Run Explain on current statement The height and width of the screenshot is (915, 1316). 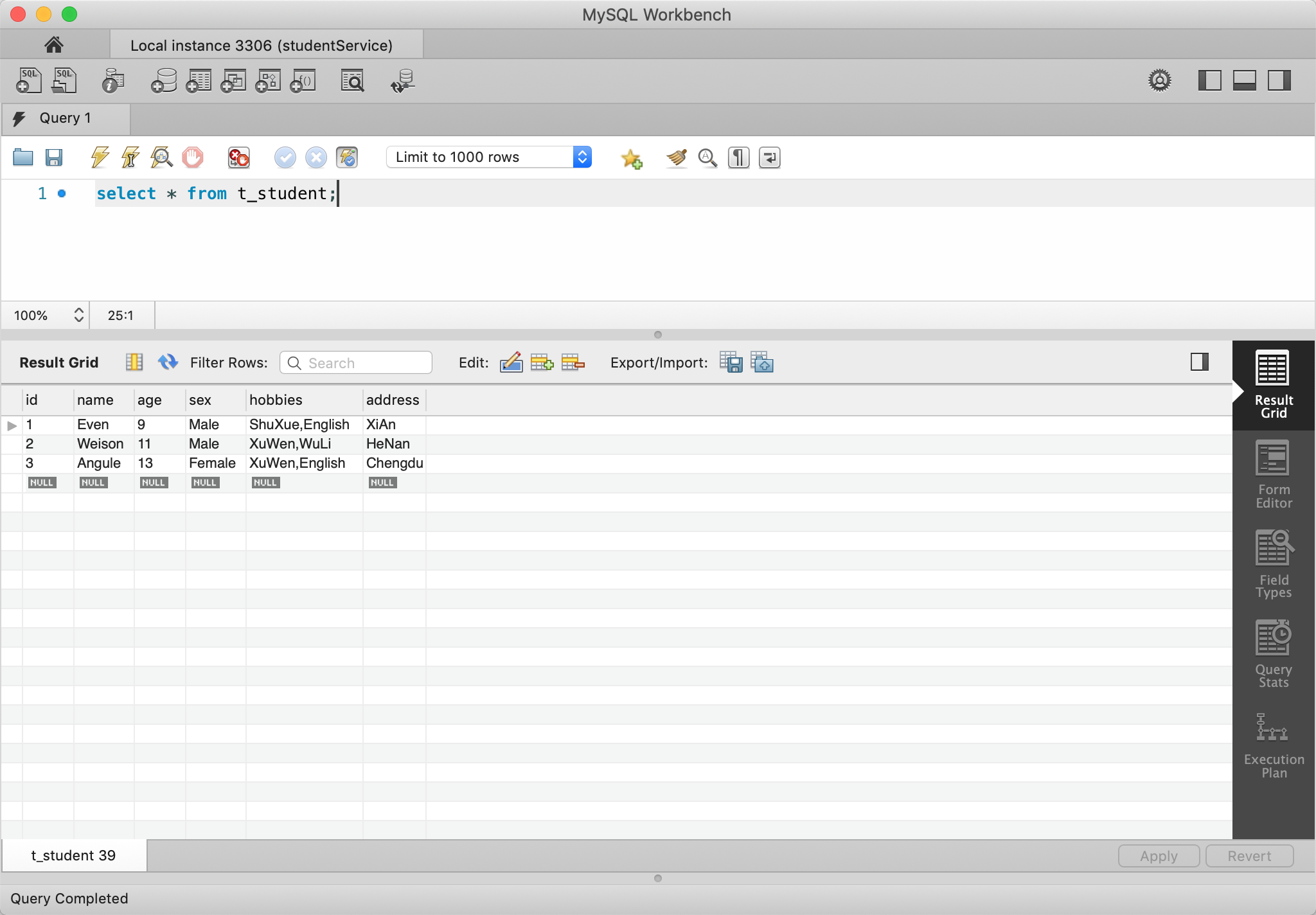click(x=161, y=157)
